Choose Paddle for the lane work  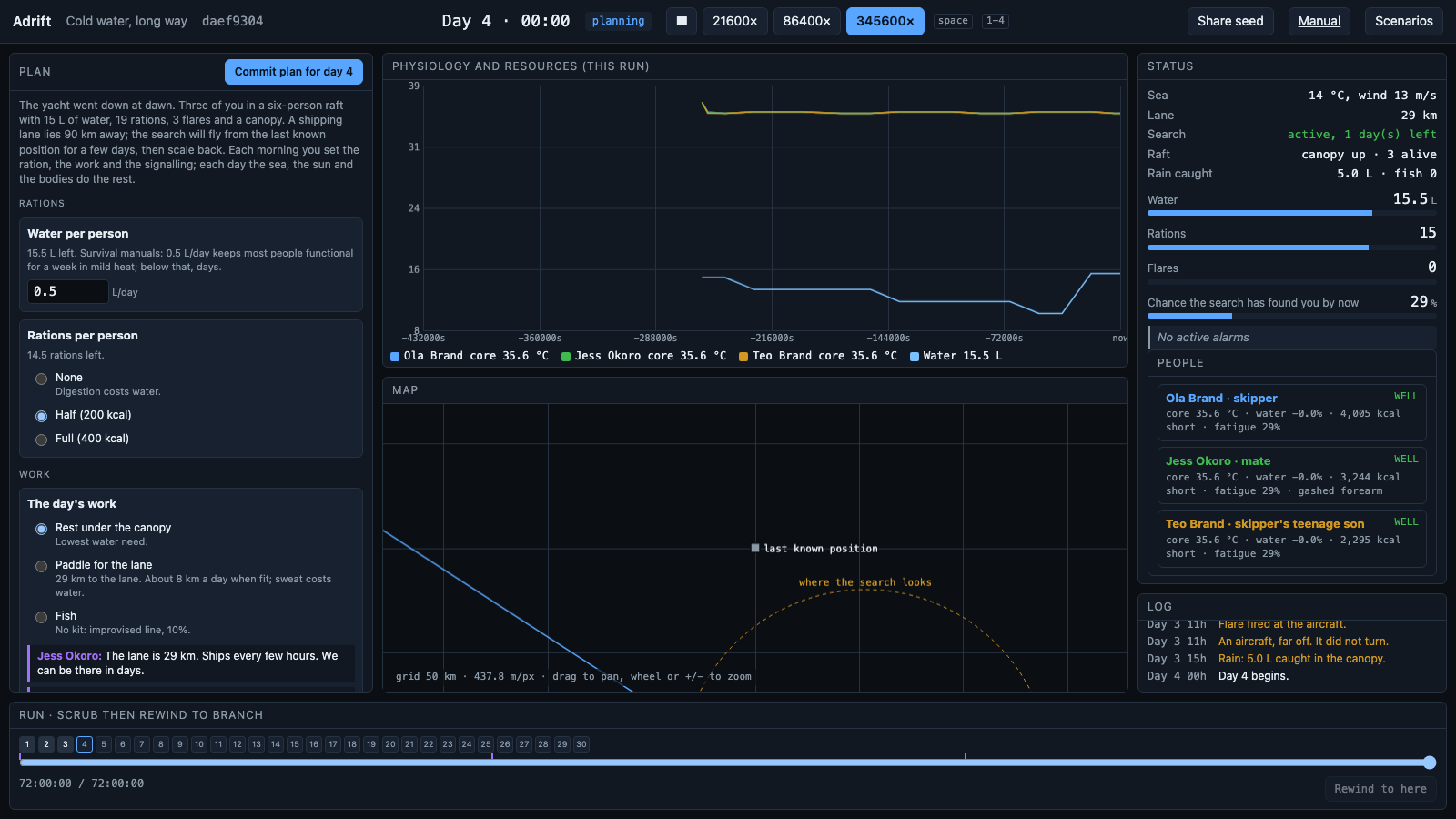(41, 566)
